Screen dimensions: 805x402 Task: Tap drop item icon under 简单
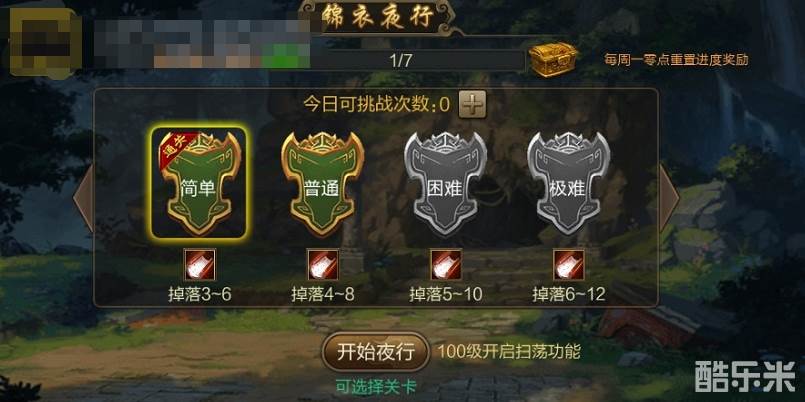200,265
